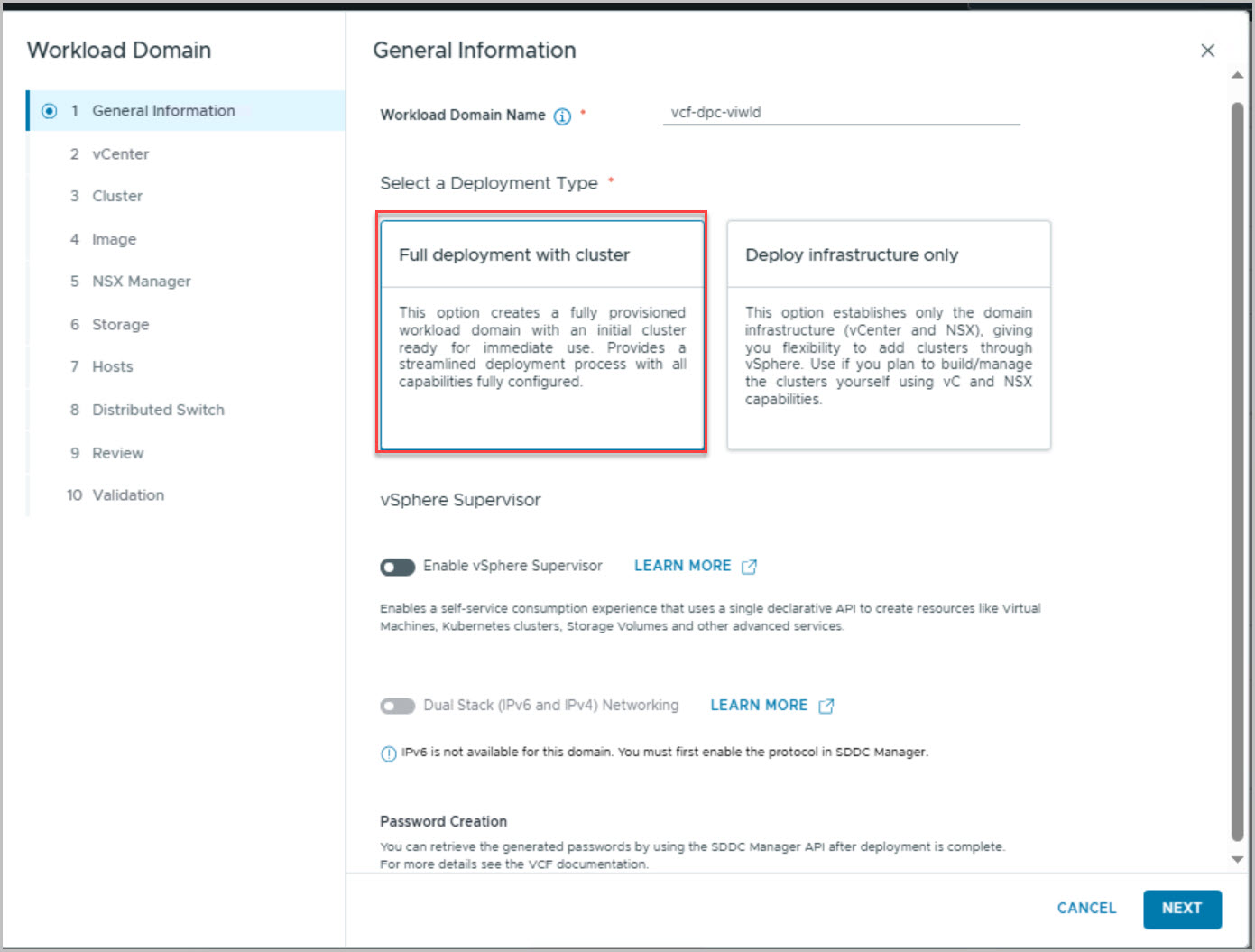Enable the vSphere Supervisor toggle
The image size is (1255, 952).
pos(397,567)
